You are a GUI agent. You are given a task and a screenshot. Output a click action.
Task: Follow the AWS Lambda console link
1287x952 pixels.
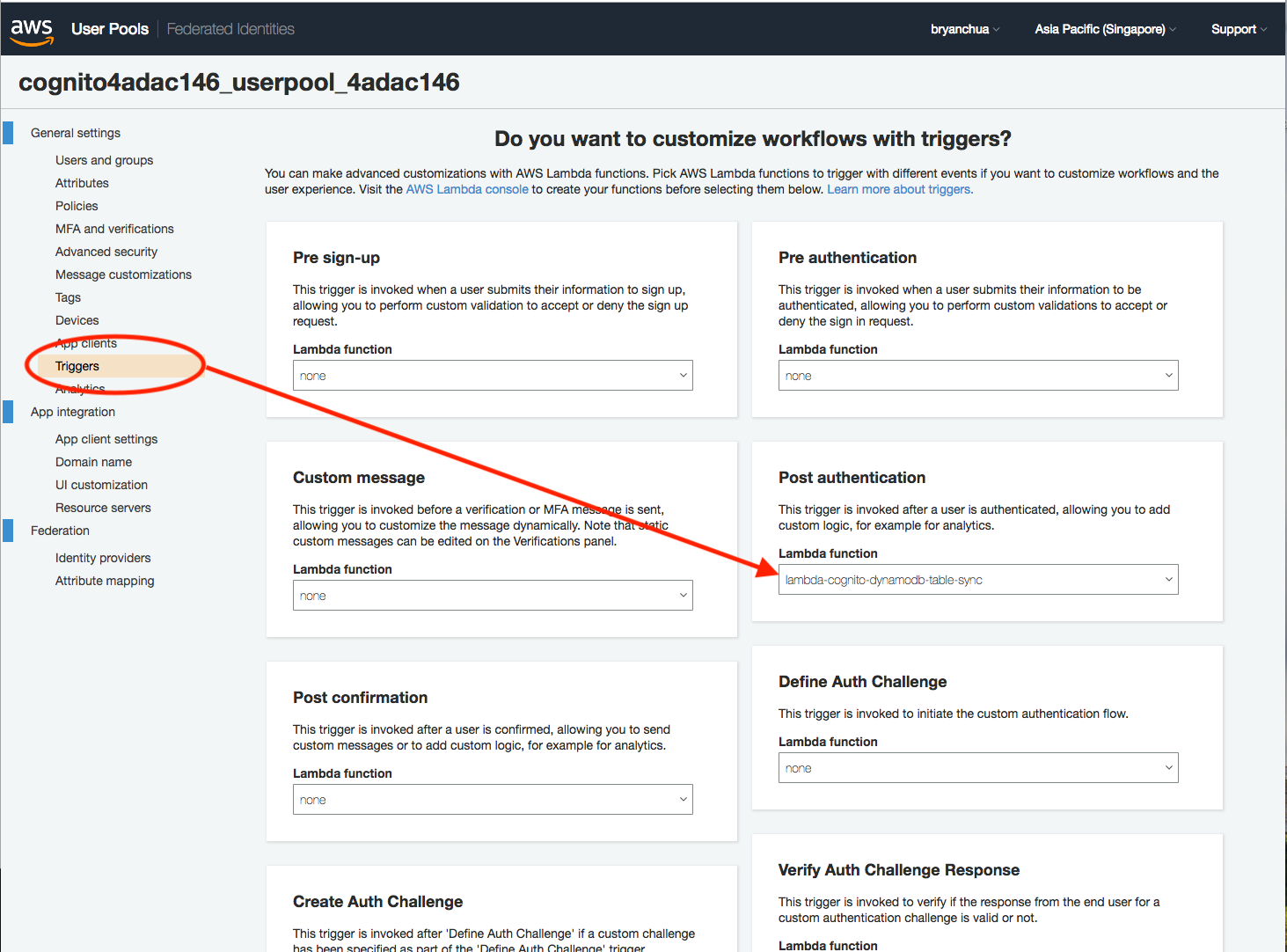467,189
